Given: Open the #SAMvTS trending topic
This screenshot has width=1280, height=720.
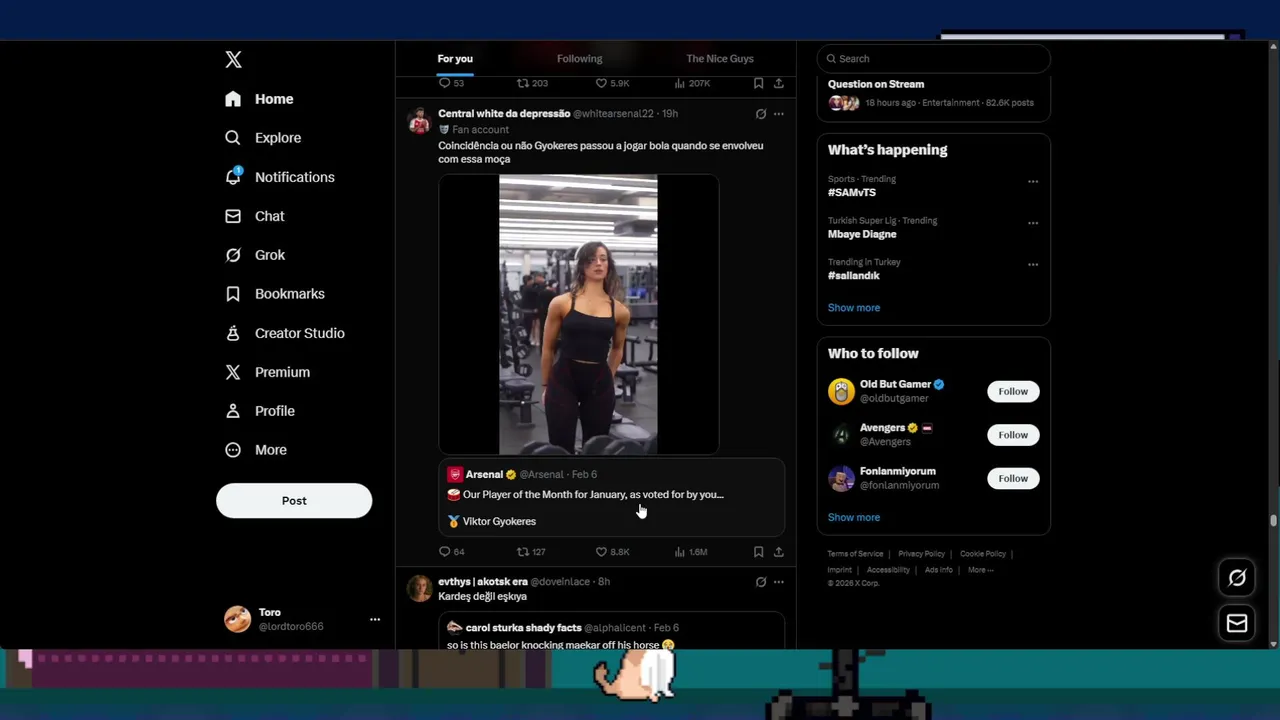Looking at the screenshot, I should [852, 192].
